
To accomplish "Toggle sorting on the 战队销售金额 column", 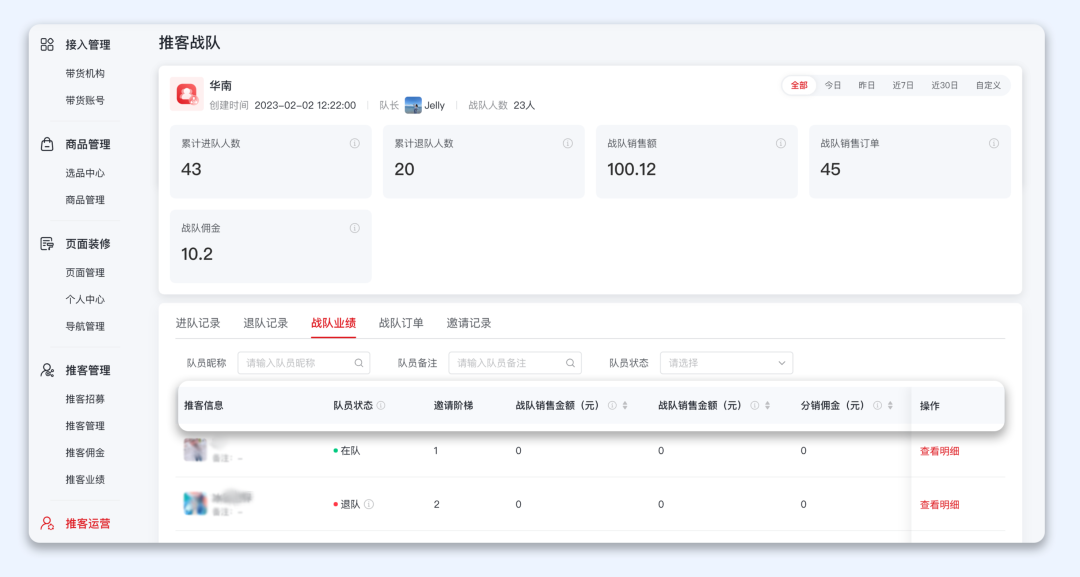I will (765, 405).
